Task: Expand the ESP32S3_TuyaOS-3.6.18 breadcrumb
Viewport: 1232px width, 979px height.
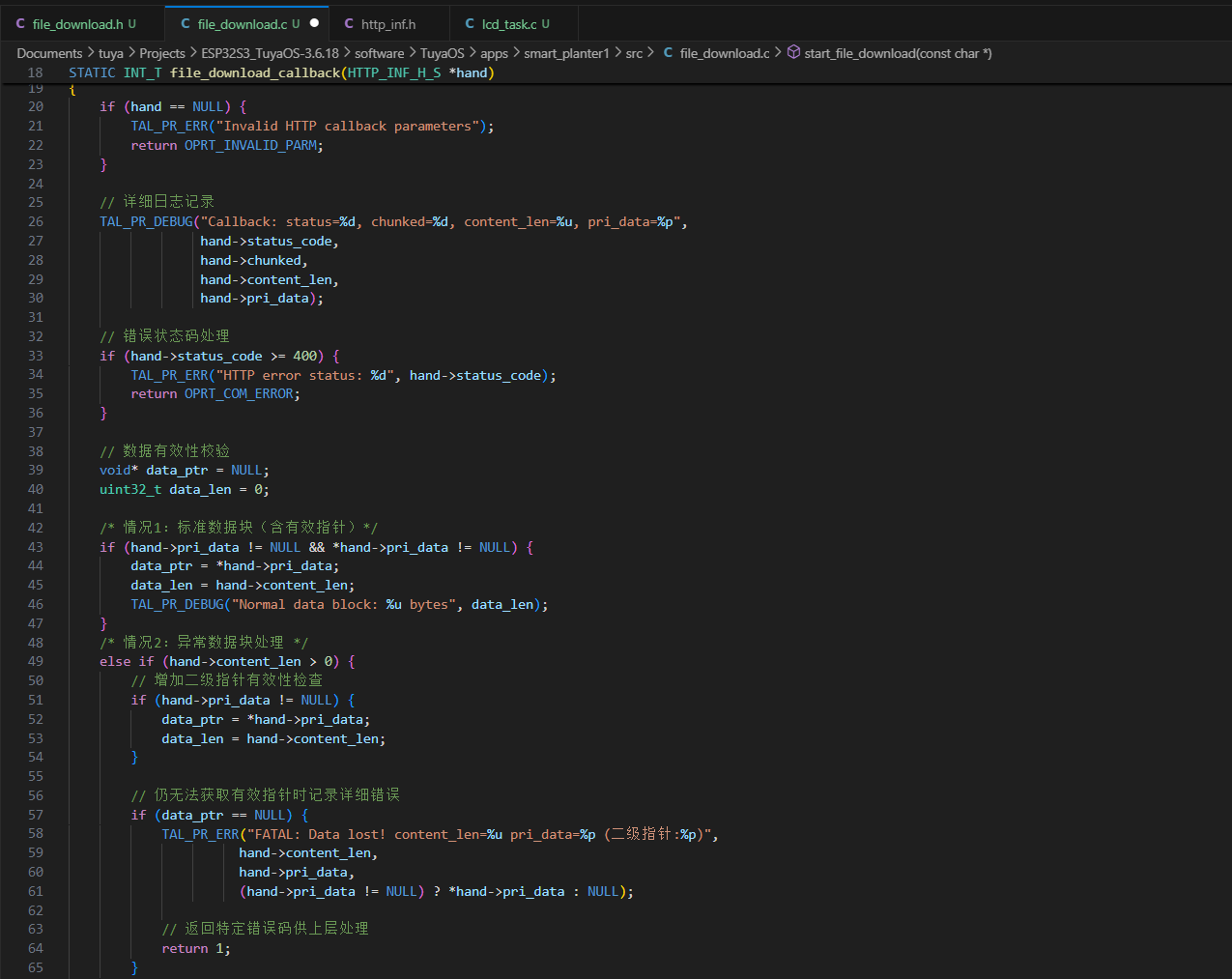Action: point(271,53)
